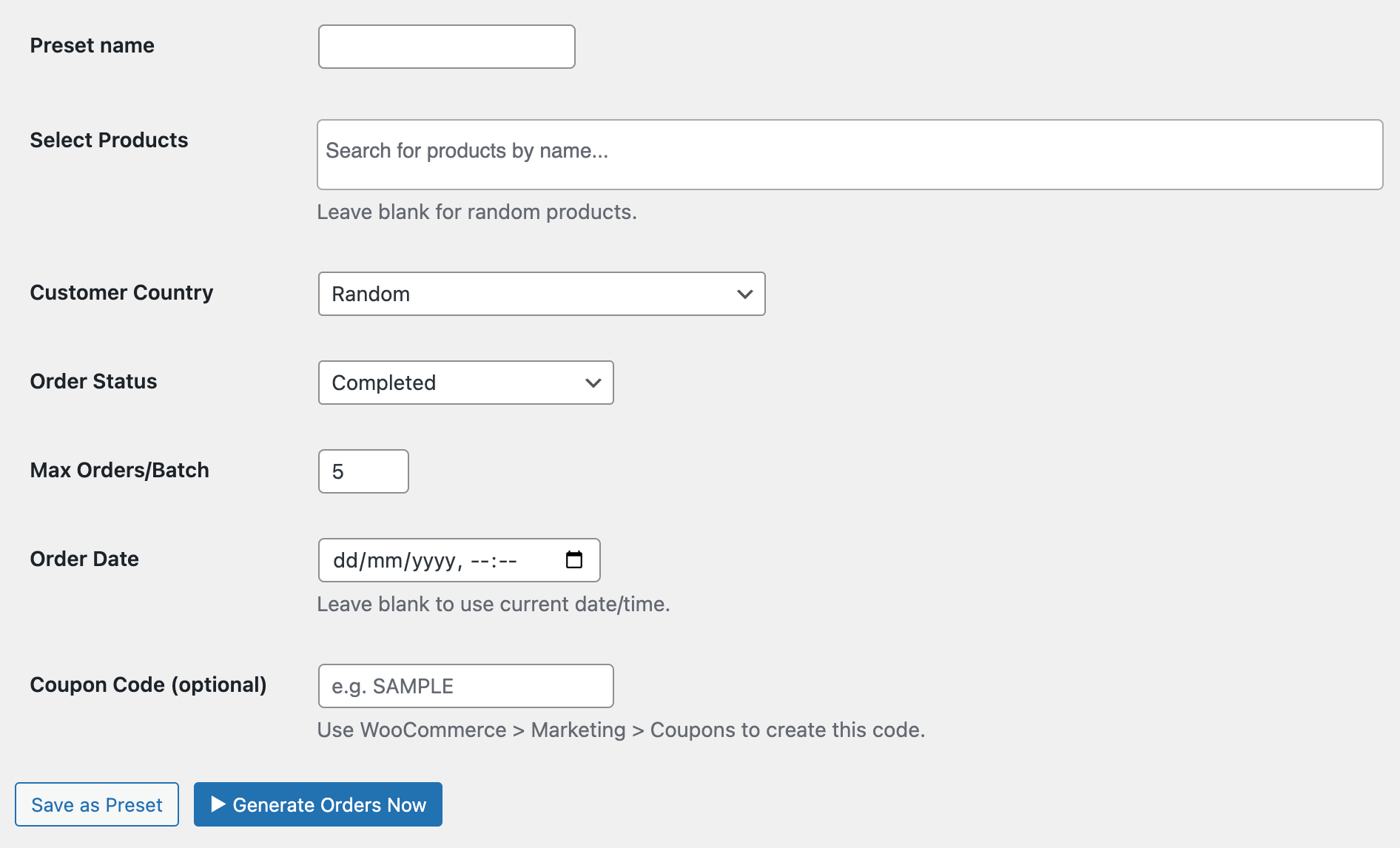This screenshot has height=848, width=1400.
Task: Click the Generate Orders Now label text
Action: 329,805
